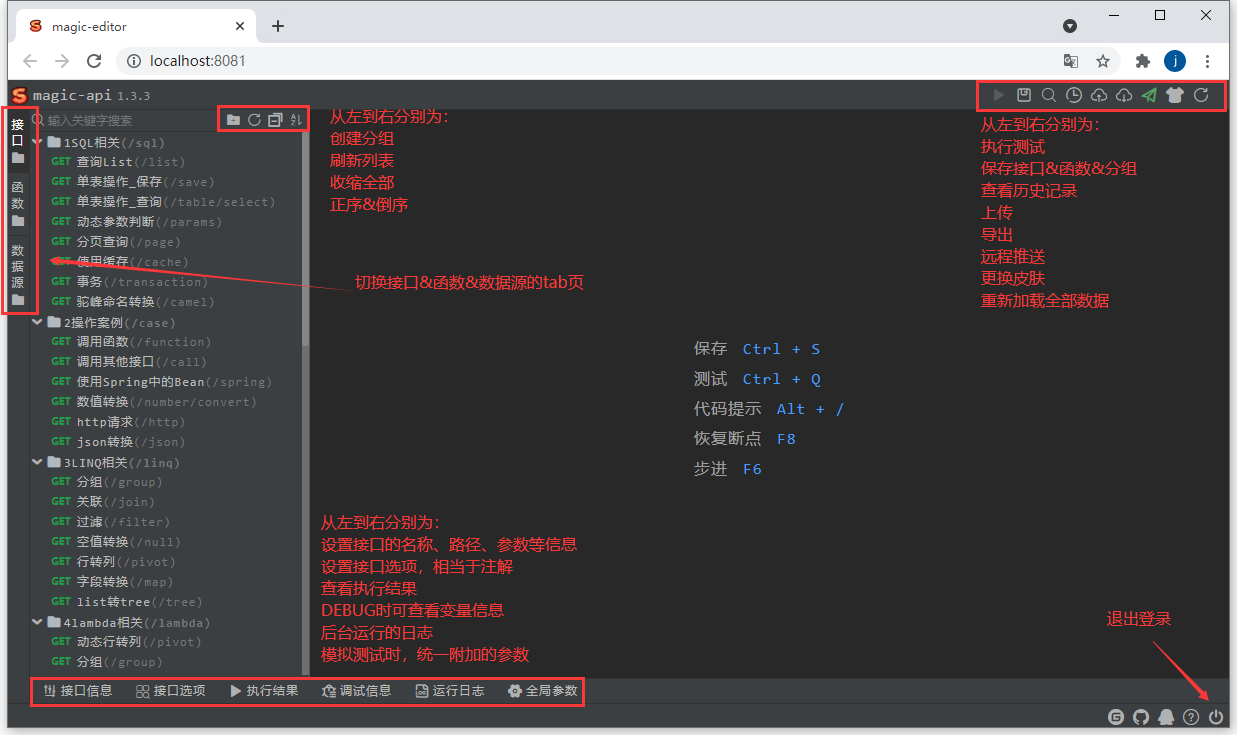Click the GitHub icon in the status bar
The image size is (1237, 735).
point(1141,716)
